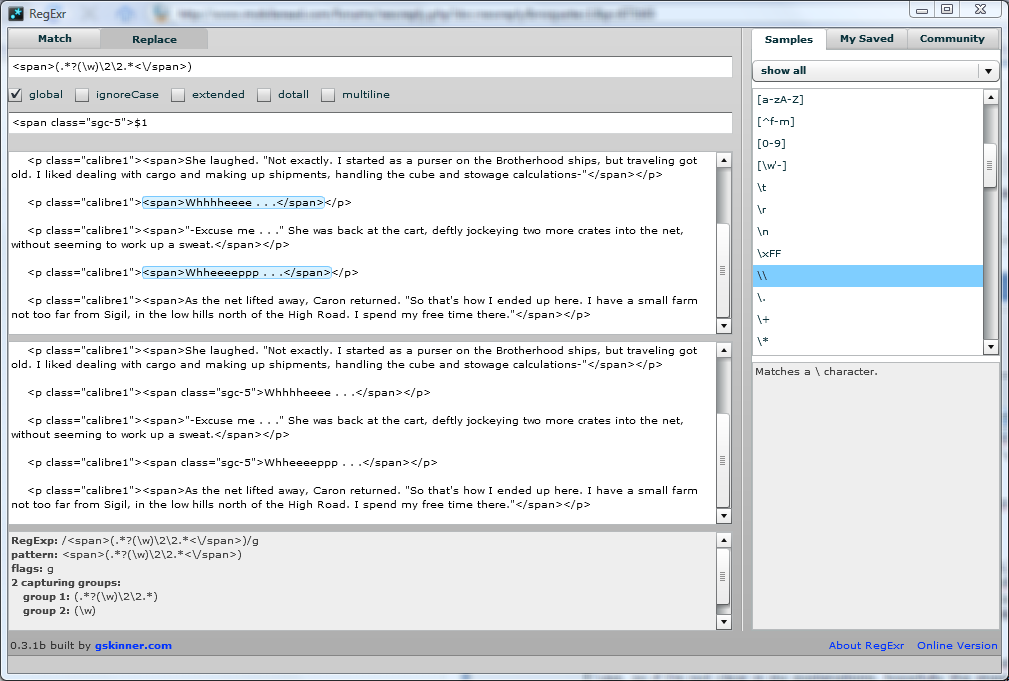The image size is (1009, 681).
Task: Close the RegExr window
Action: [980, 10]
